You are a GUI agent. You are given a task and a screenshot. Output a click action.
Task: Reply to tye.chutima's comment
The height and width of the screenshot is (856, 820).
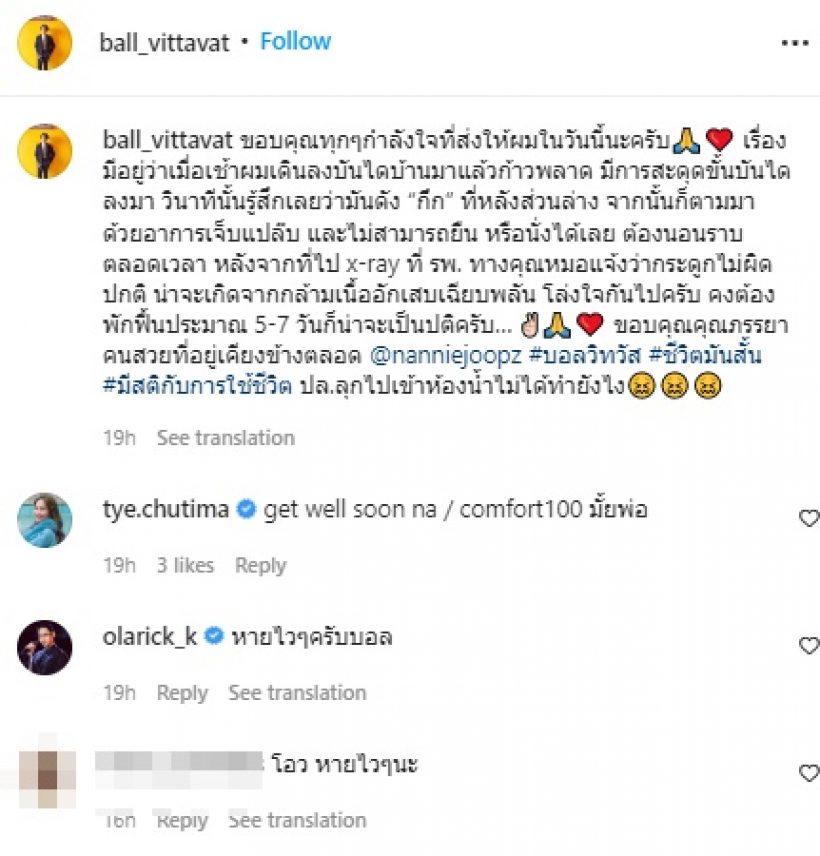tap(260, 566)
